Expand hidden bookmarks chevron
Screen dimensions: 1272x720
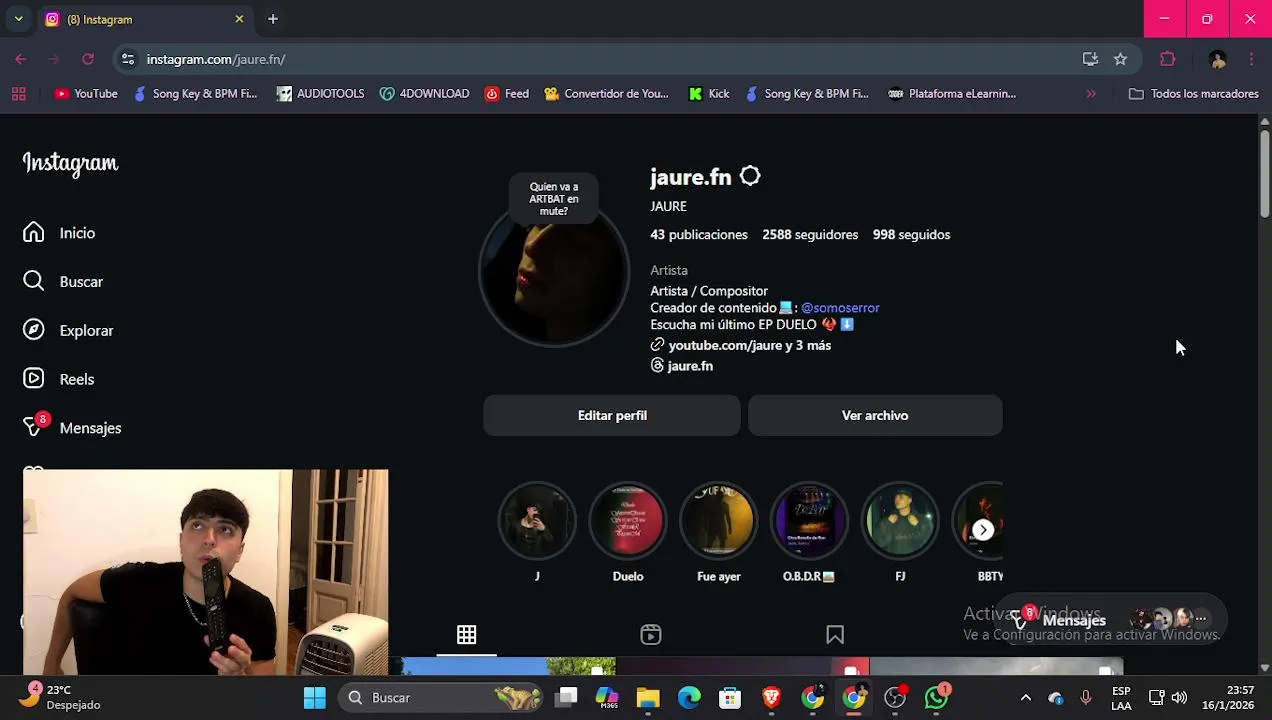pyautogui.click(x=1091, y=94)
